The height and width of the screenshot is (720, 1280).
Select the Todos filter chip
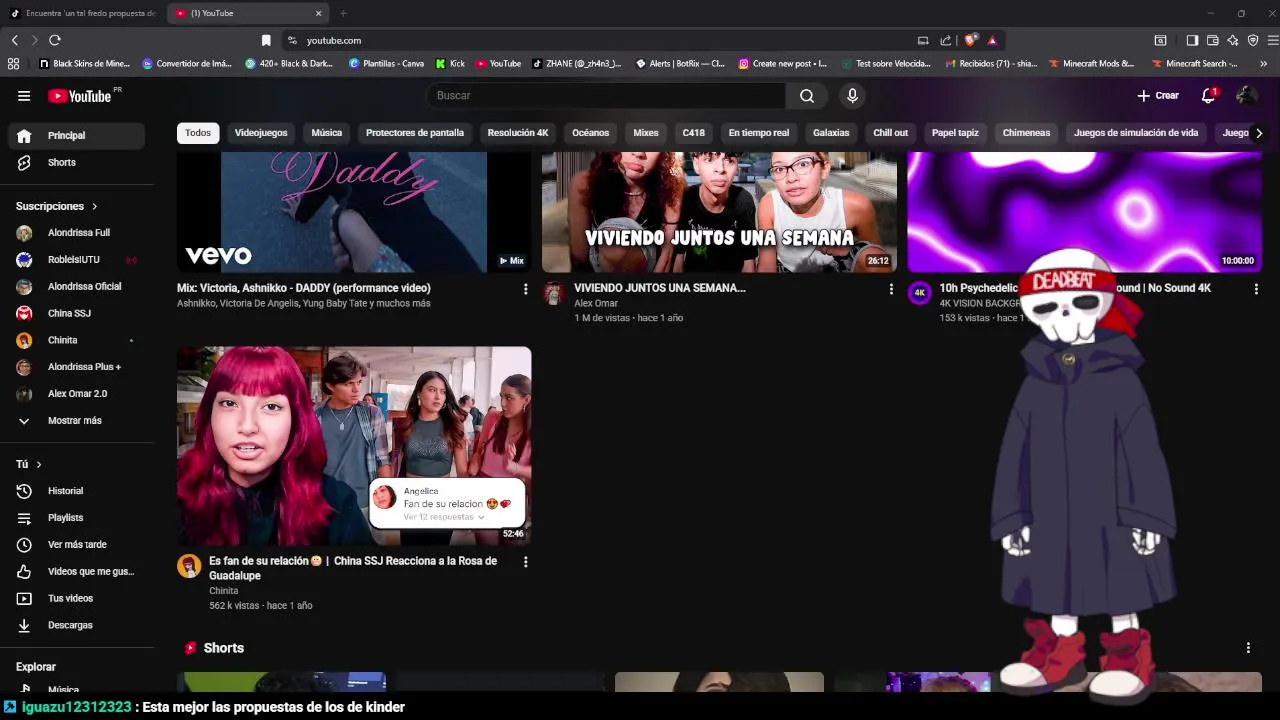(198, 133)
